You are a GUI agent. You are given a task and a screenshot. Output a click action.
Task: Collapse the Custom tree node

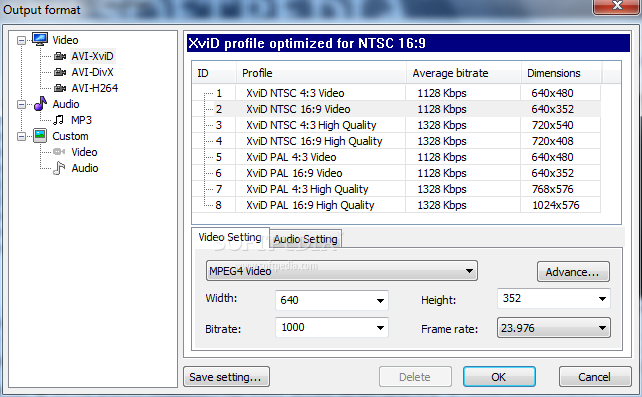21,136
